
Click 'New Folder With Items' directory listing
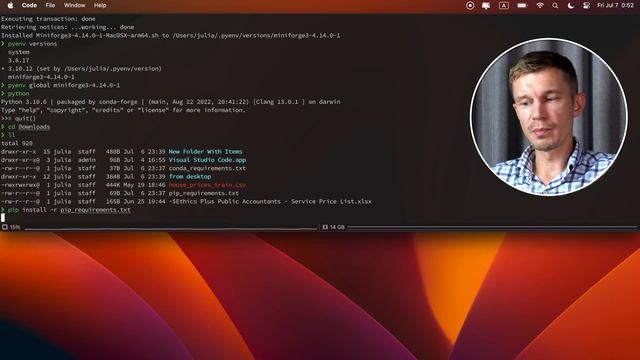(x=205, y=152)
